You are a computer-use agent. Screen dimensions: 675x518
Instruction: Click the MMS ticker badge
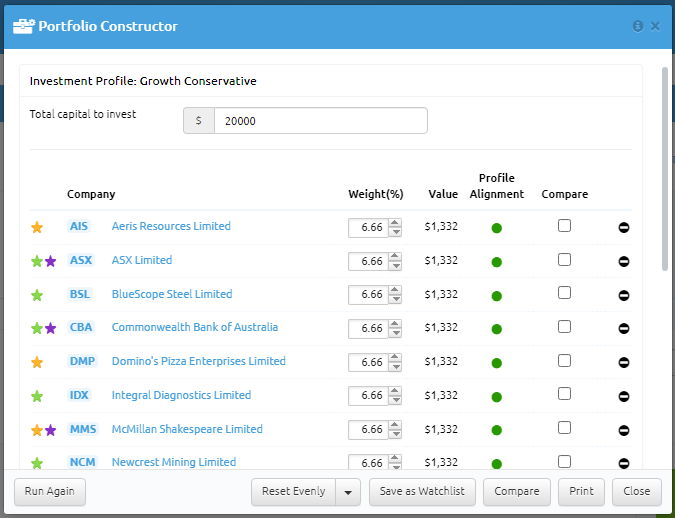click(x=83, y=429)
